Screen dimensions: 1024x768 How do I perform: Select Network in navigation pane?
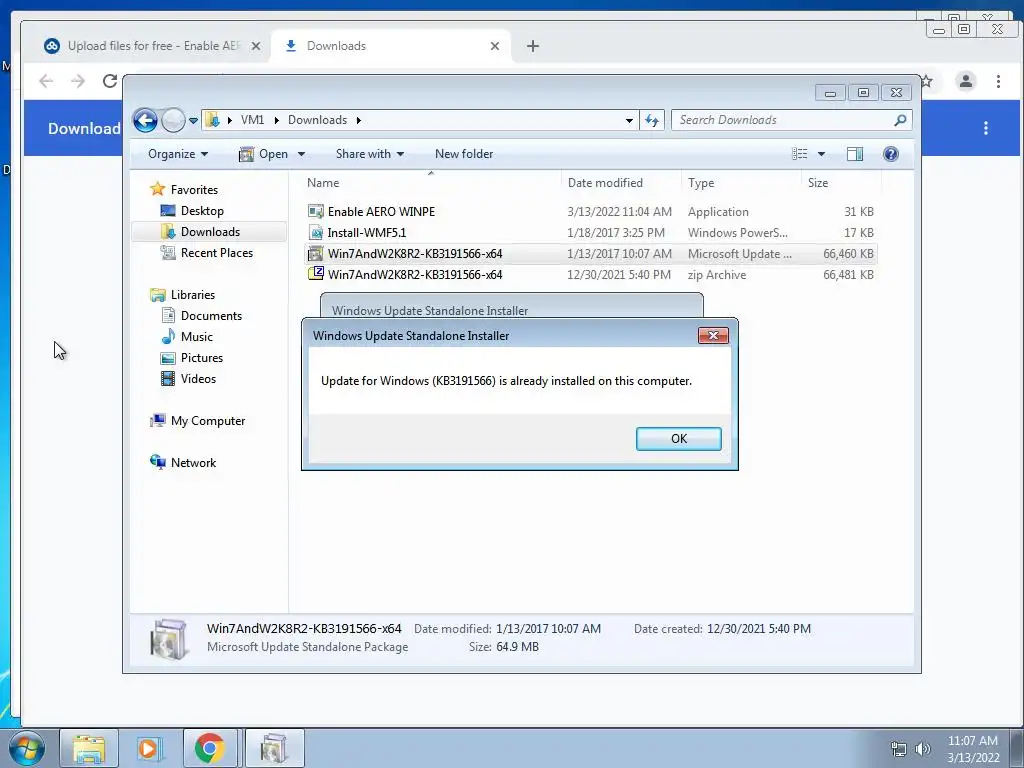click(x=193, y=463)
